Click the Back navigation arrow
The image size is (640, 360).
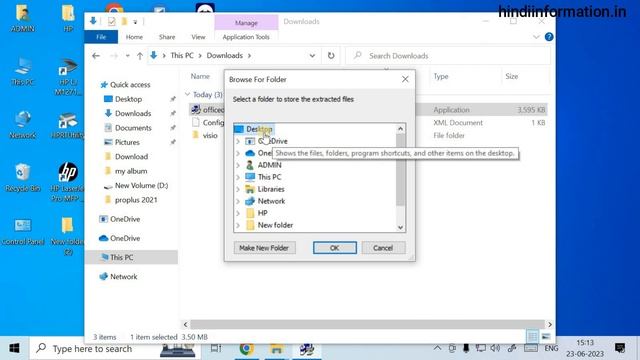point(96,56)
